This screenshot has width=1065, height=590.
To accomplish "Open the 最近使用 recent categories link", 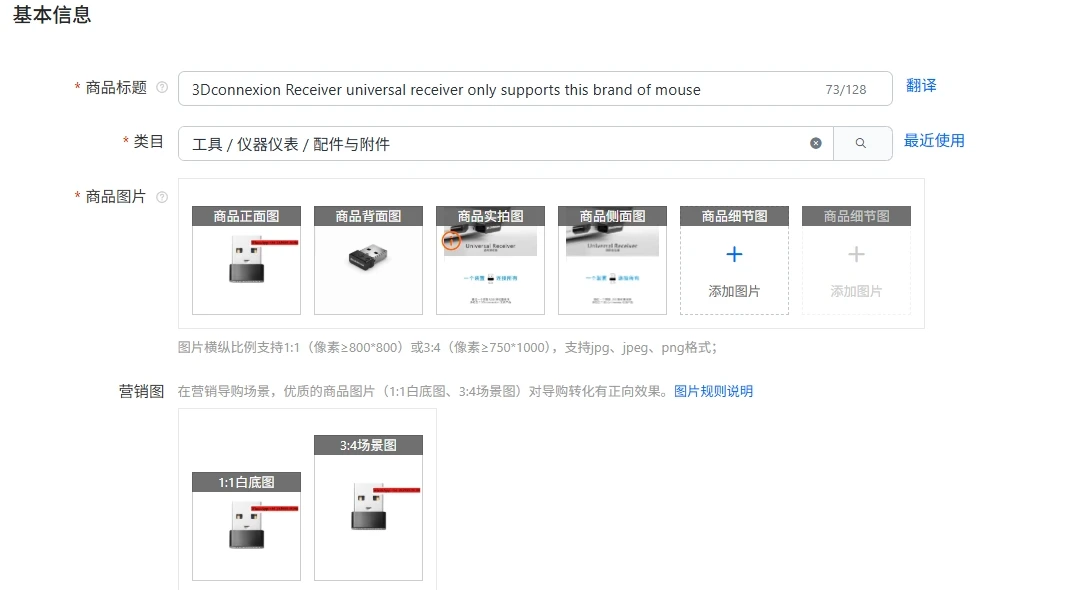I will pyautogui.click(x=934, y=141).
